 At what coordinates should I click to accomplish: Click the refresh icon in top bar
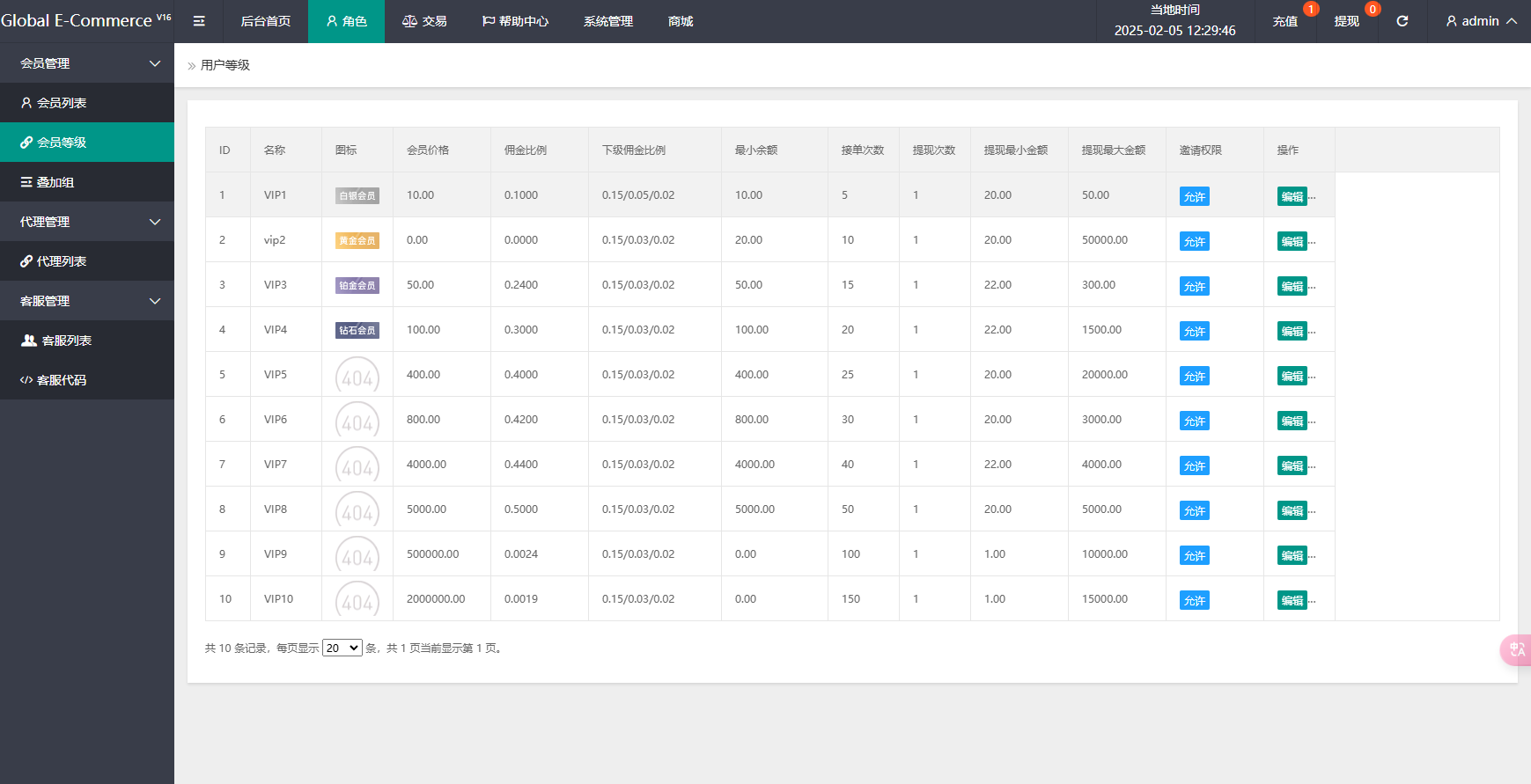click(x=1402, y=21)
